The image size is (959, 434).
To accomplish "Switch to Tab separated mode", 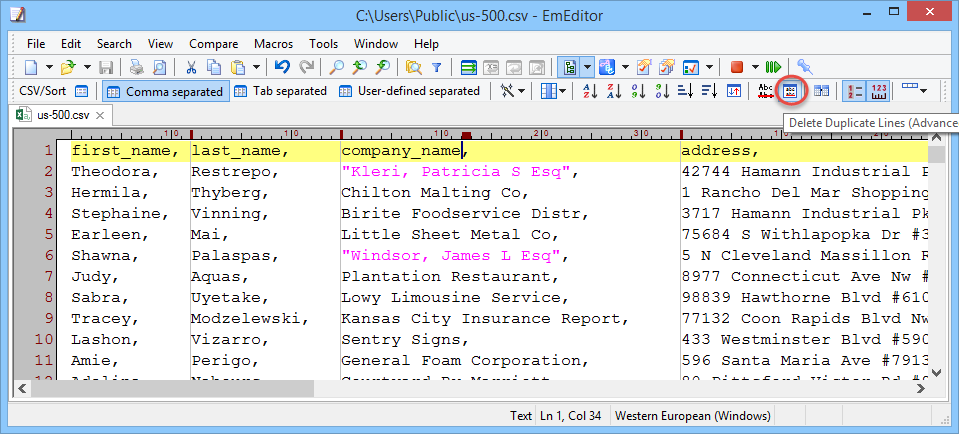I will tap(281, 91).
